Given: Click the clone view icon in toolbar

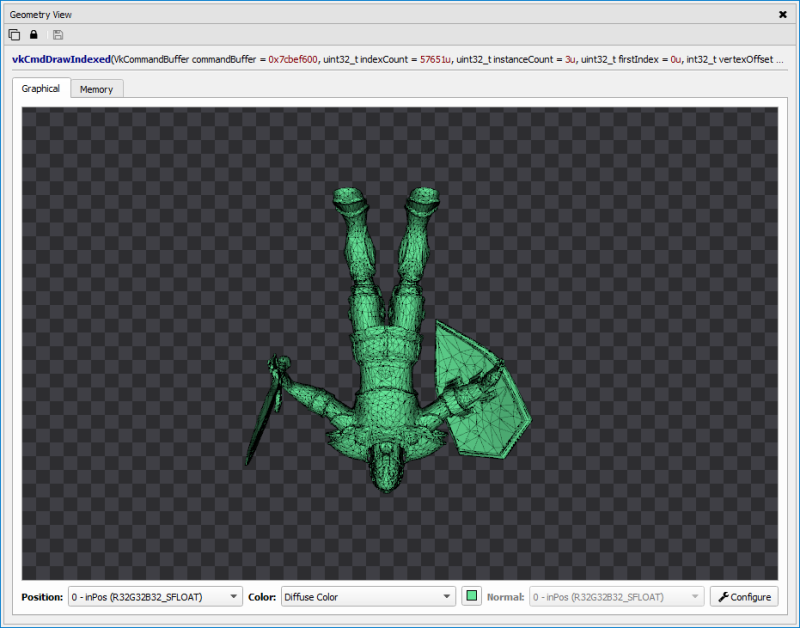Looking at the screenshot, I should (x=14, y=35).
